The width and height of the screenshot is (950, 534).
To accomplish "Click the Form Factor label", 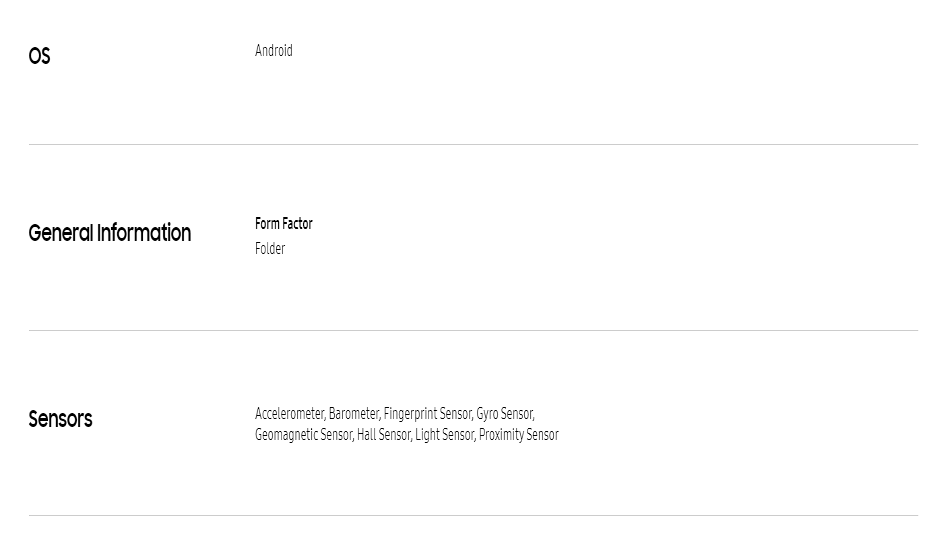I will (284, 224).
